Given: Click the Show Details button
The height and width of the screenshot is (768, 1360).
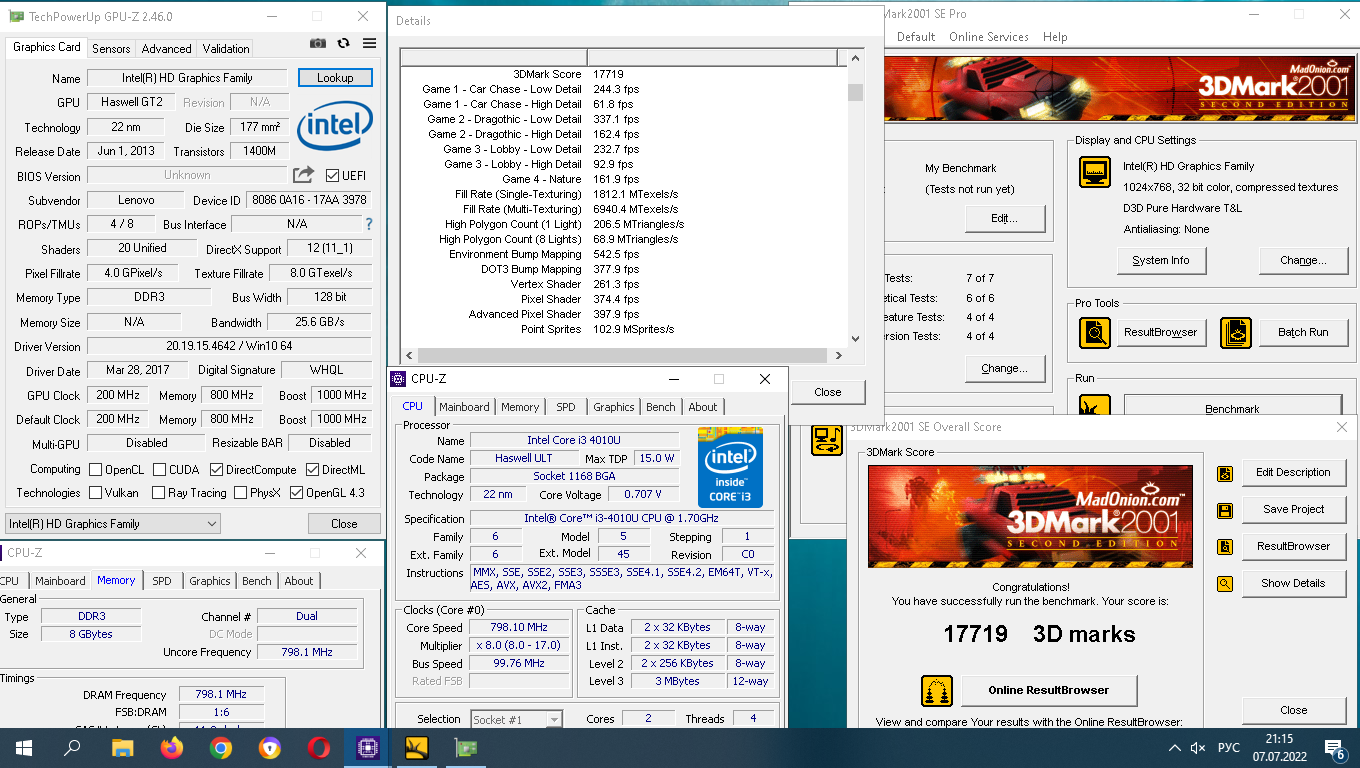Looking at the screenshot, I should [x=1293, y=583].
